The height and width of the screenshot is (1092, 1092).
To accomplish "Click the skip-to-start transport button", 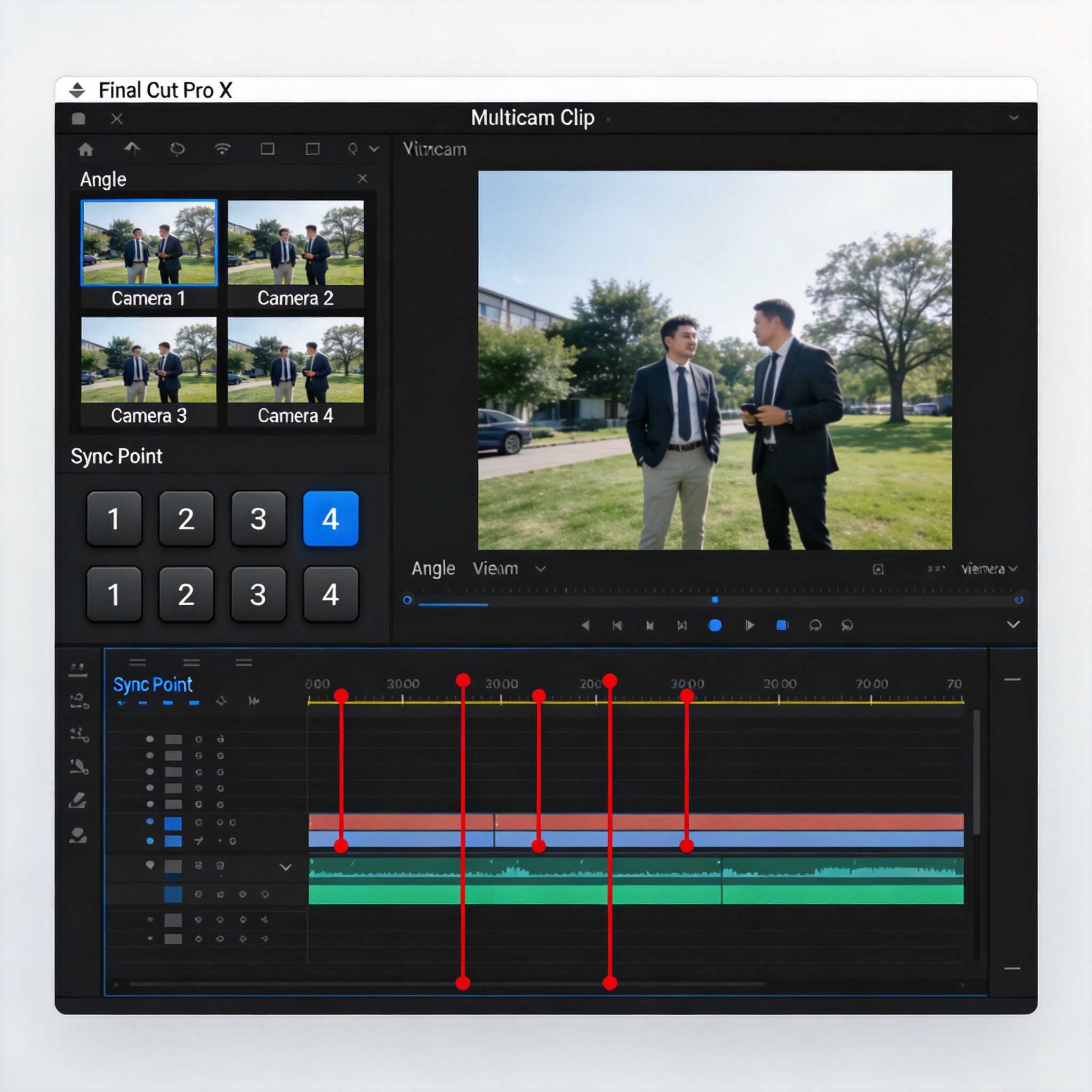I will tap(617, 625).
